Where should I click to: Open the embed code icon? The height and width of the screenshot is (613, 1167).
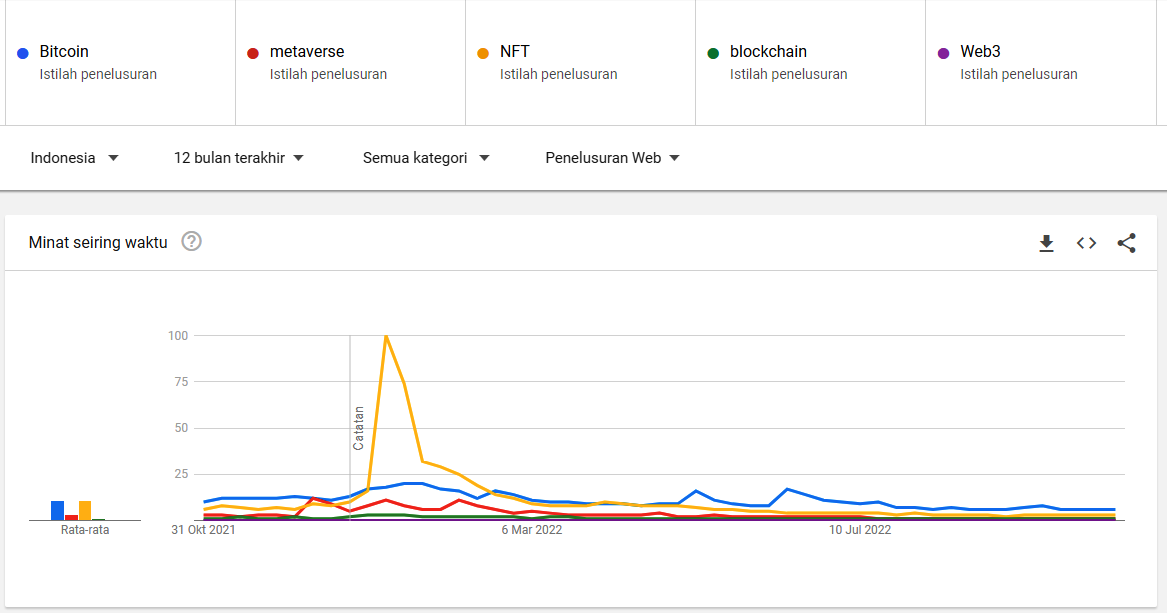[1087, 243]
